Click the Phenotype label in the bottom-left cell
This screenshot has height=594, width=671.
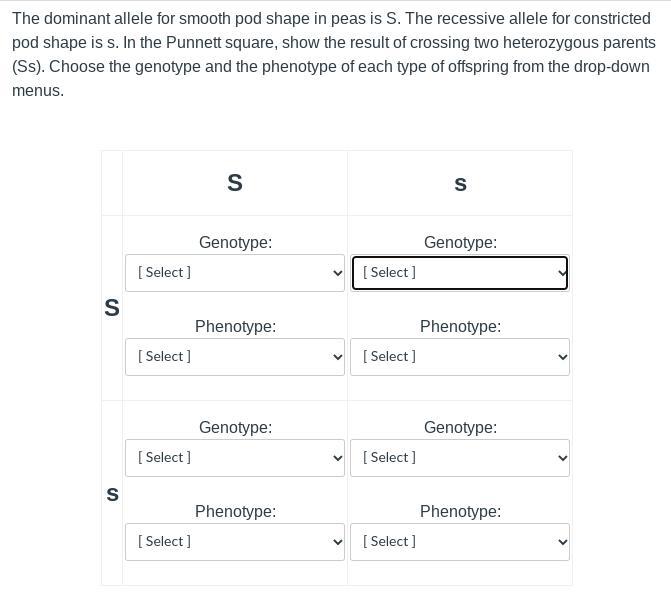[x=235, y=511]
